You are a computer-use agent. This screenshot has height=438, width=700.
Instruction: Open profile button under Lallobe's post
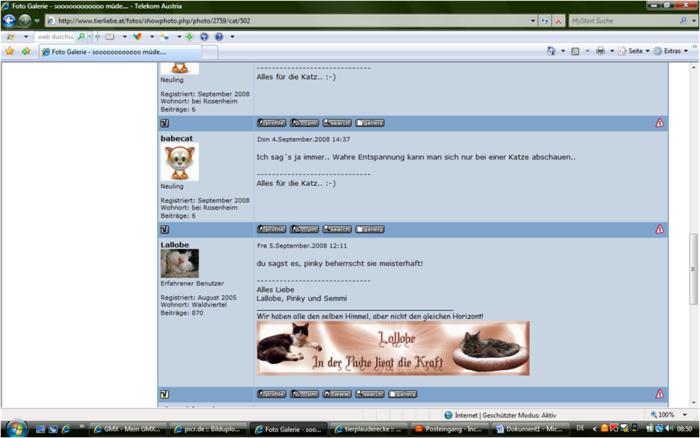[272, 394]
